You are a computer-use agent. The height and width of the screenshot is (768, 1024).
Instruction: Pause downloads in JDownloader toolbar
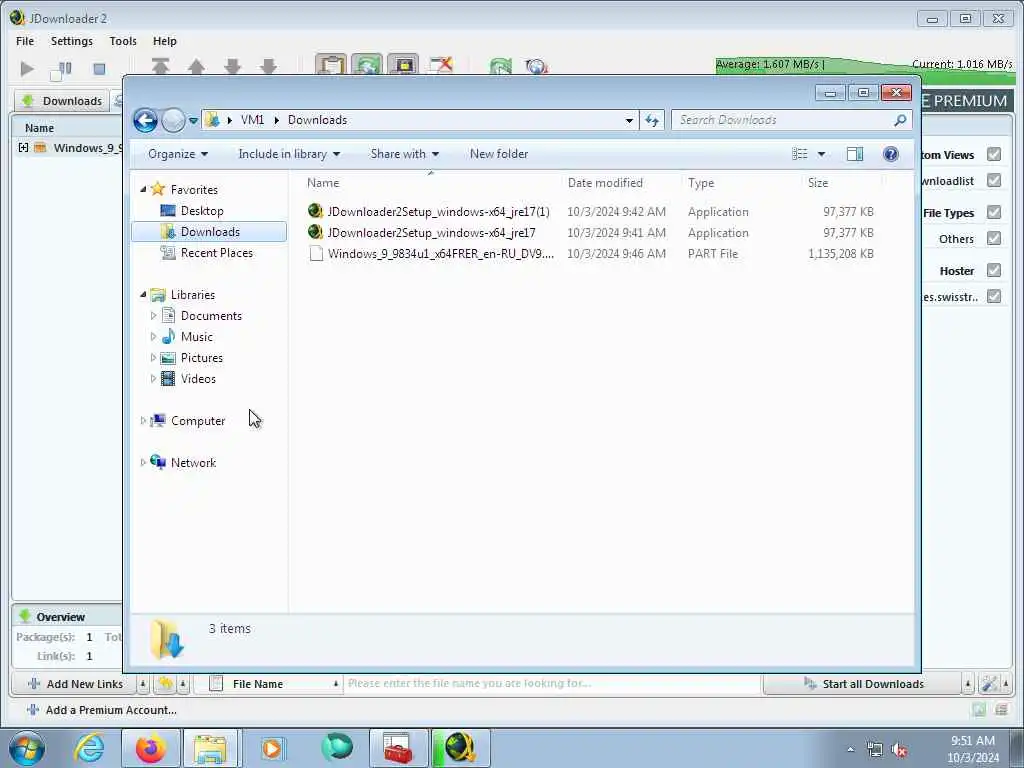tap(61, 69)
